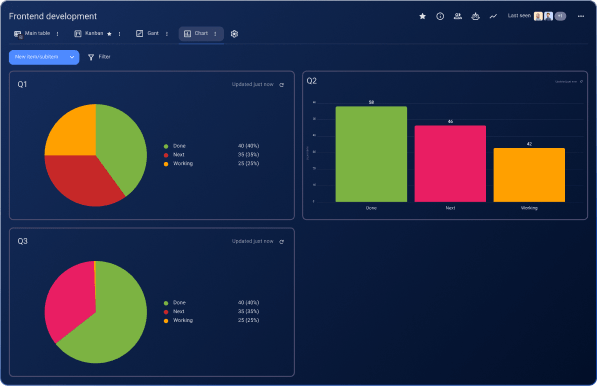Toggle Done legend dot in Q1

click(x=166, y=146)
